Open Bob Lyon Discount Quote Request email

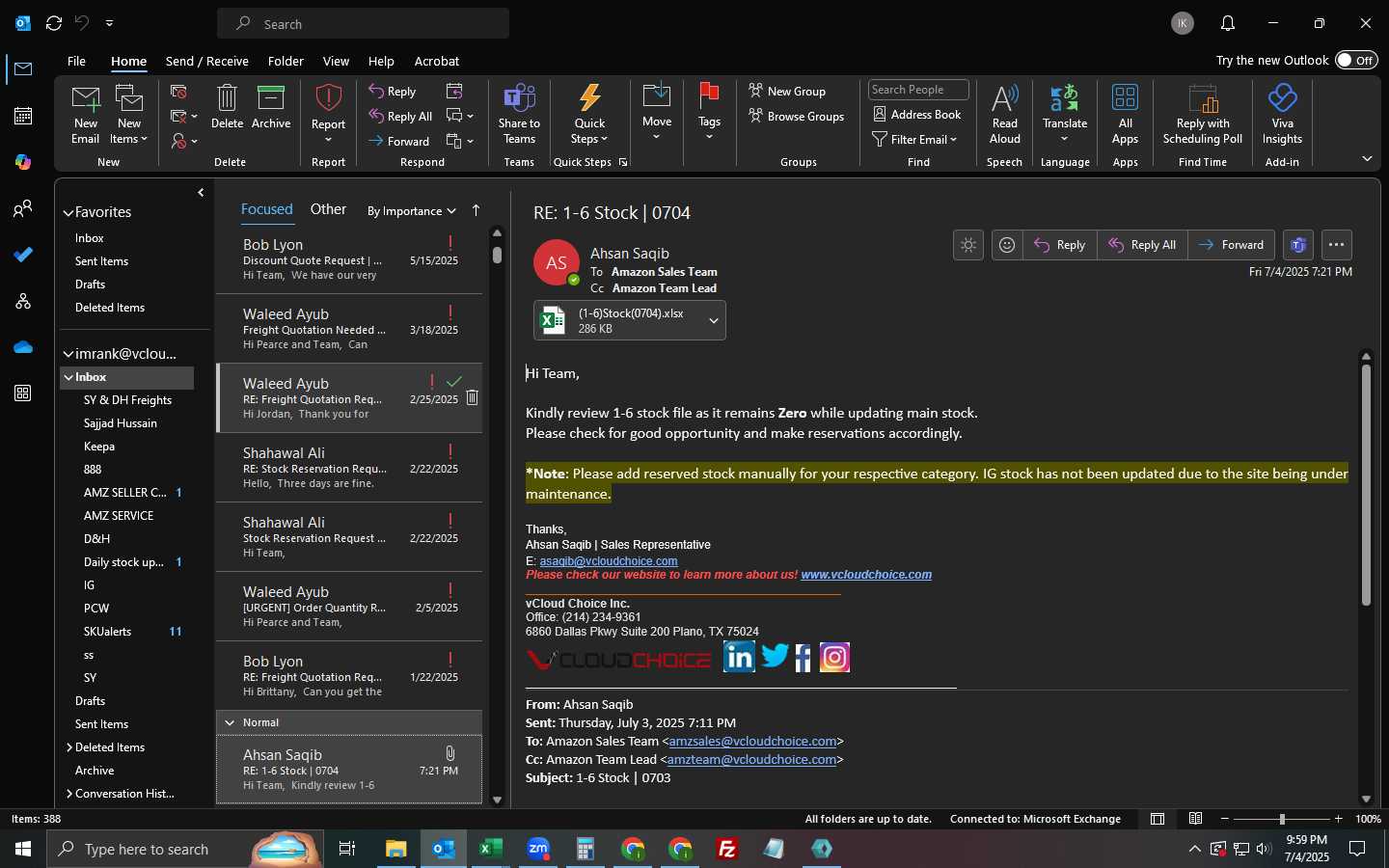349,259
